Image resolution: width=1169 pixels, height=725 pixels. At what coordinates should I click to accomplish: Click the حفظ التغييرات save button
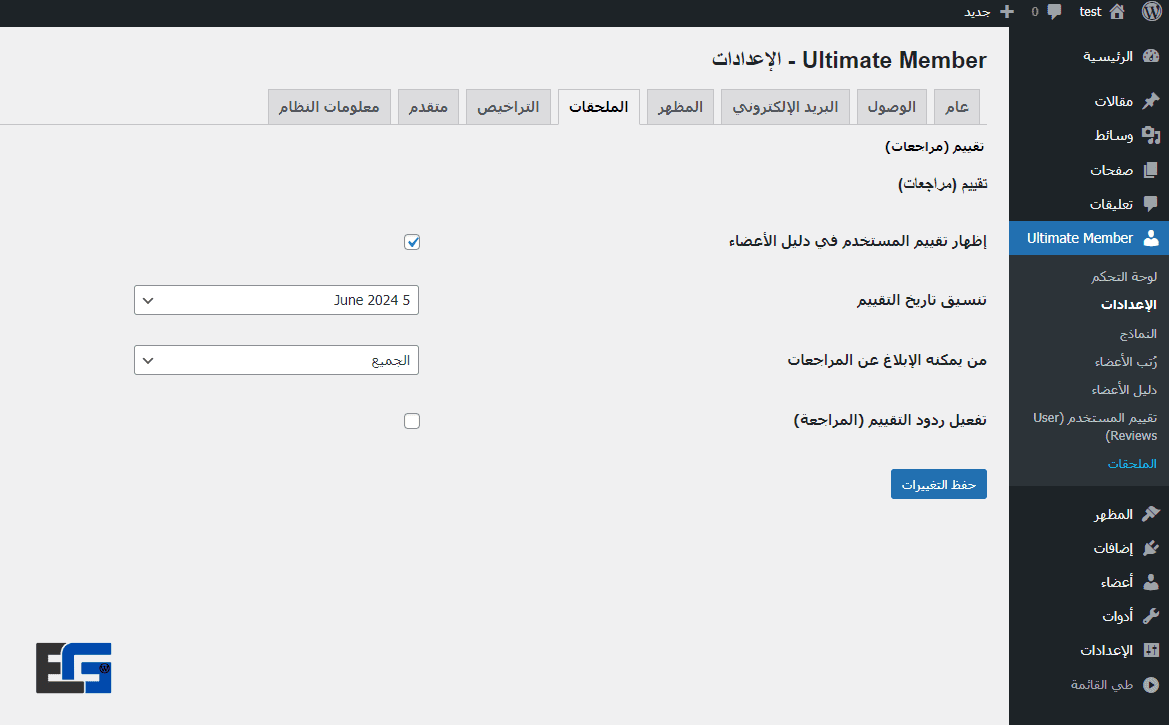pos(938,483)
